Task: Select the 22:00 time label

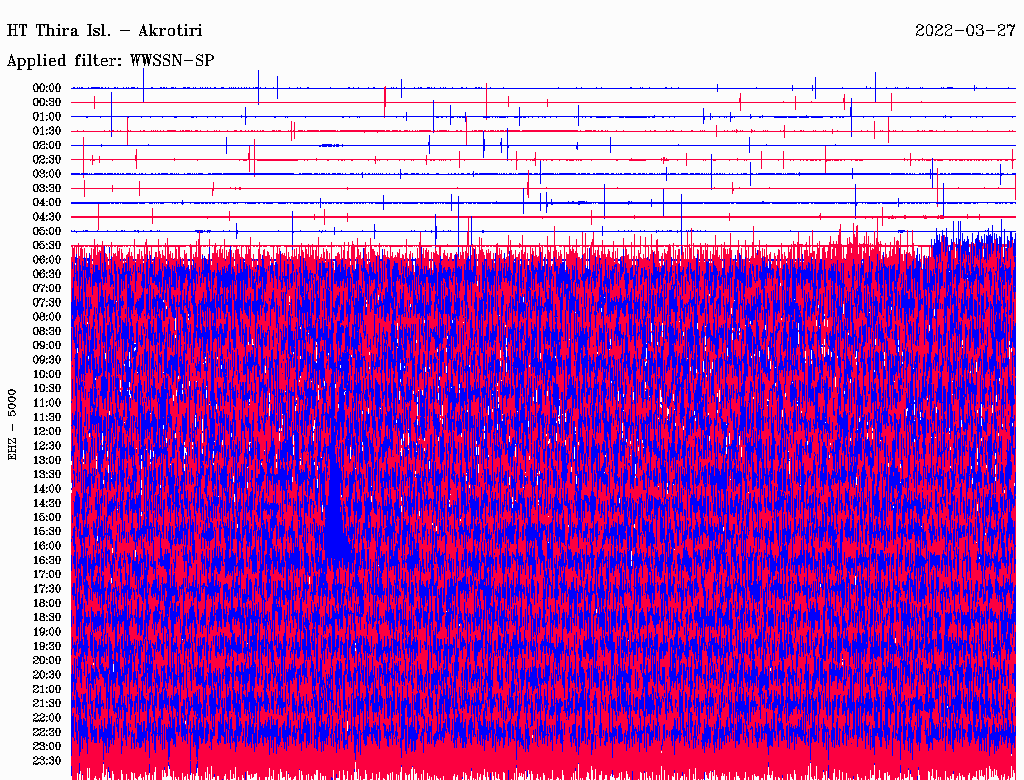Action: tap(47, 718)
